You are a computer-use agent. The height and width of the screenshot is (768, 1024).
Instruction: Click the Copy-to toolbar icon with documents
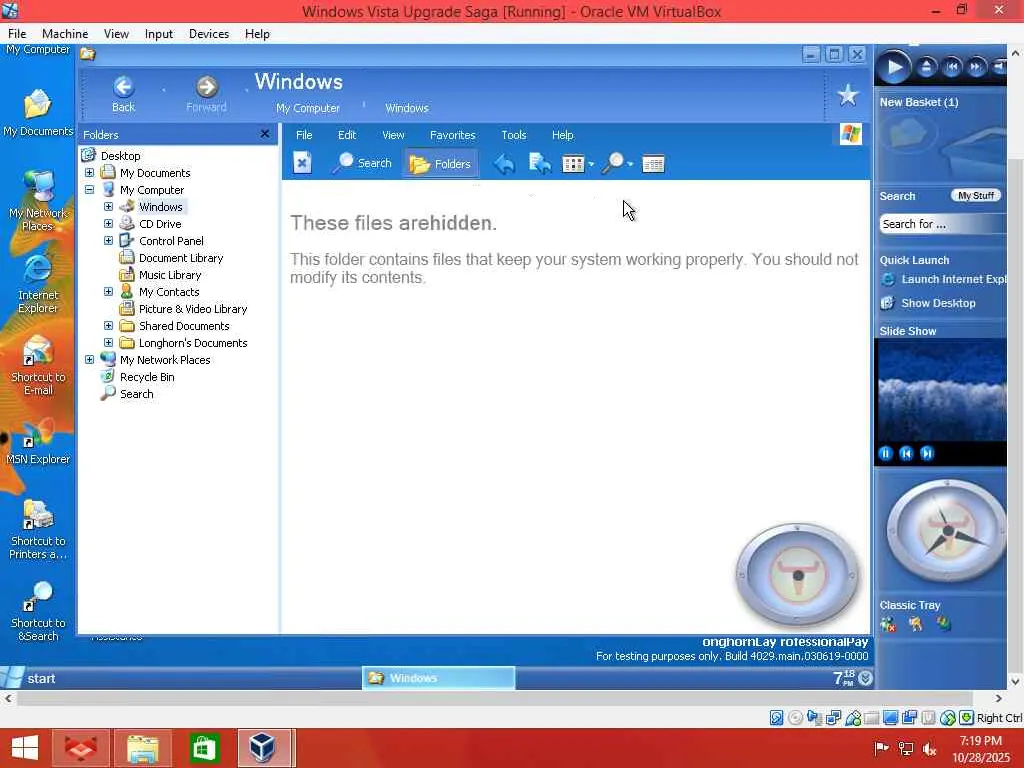pyautogui.click(x=539, y=164)
